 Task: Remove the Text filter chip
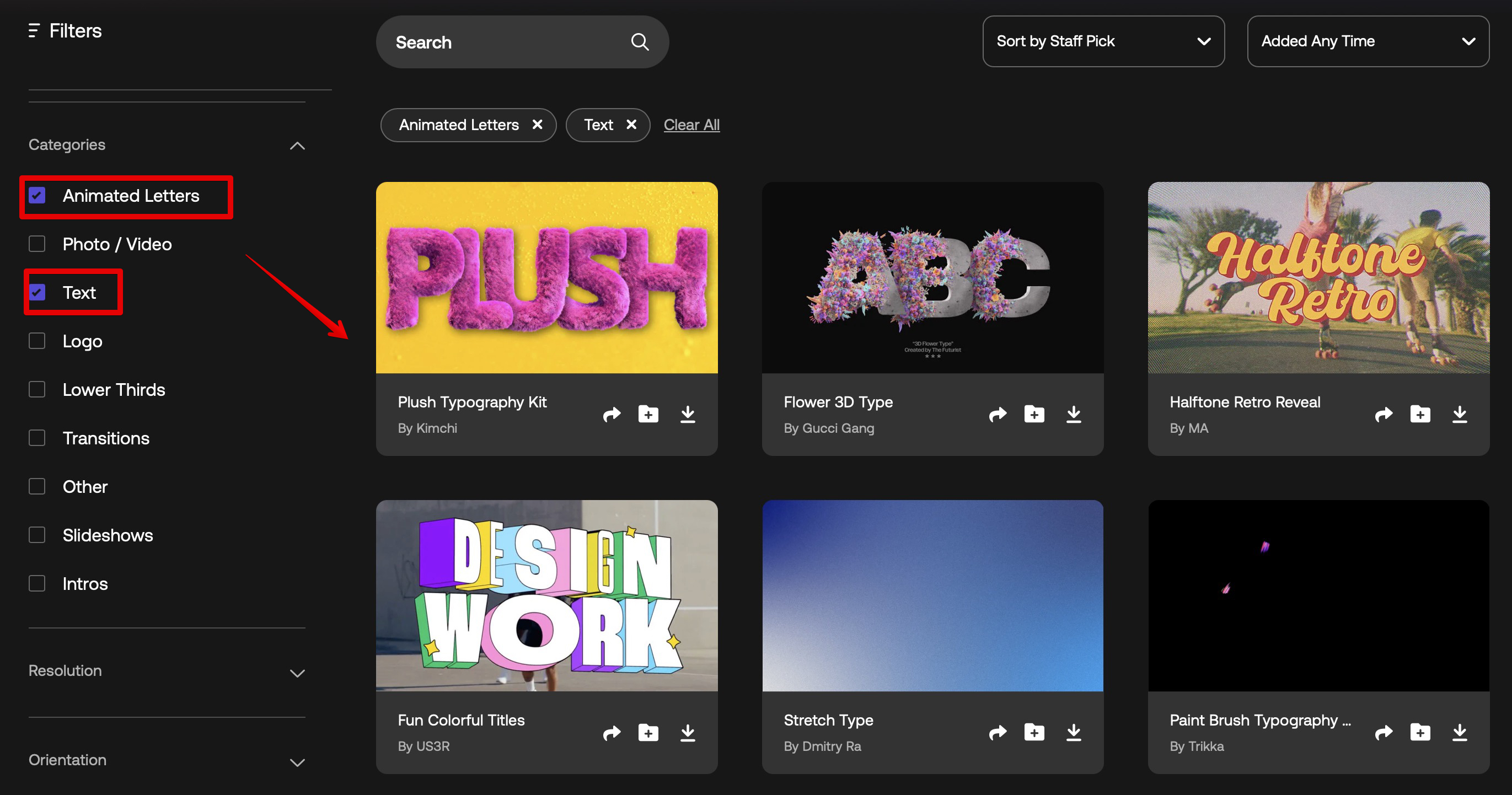[x=631, y=125]
